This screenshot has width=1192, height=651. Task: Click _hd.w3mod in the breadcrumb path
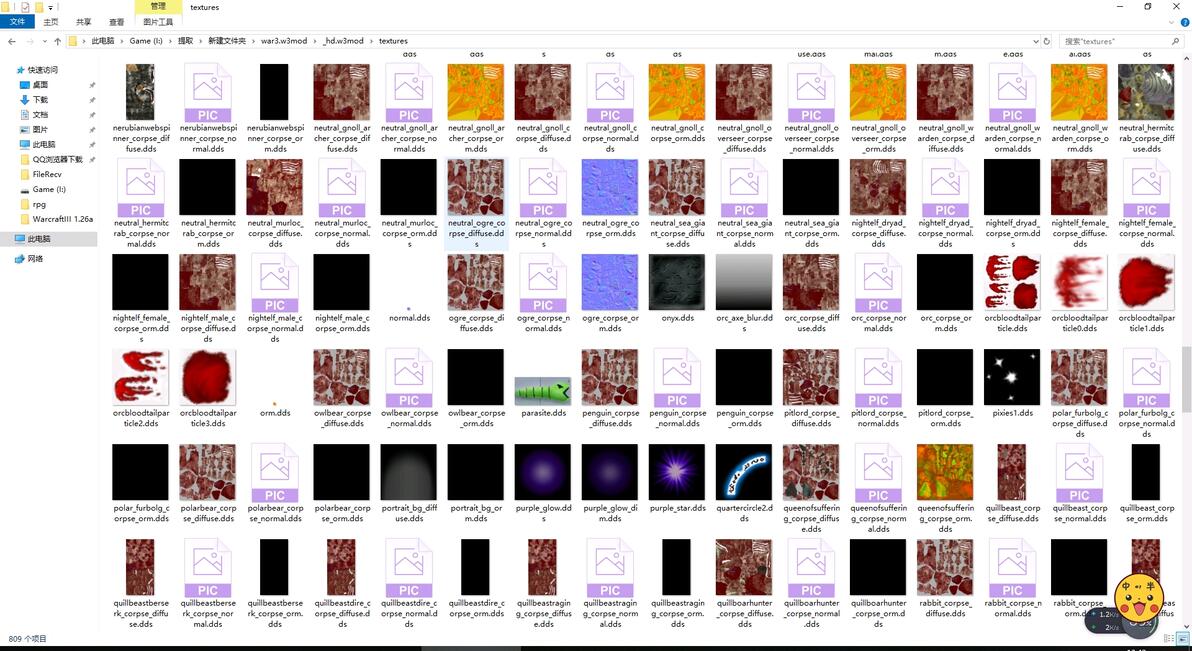(344, 41)
